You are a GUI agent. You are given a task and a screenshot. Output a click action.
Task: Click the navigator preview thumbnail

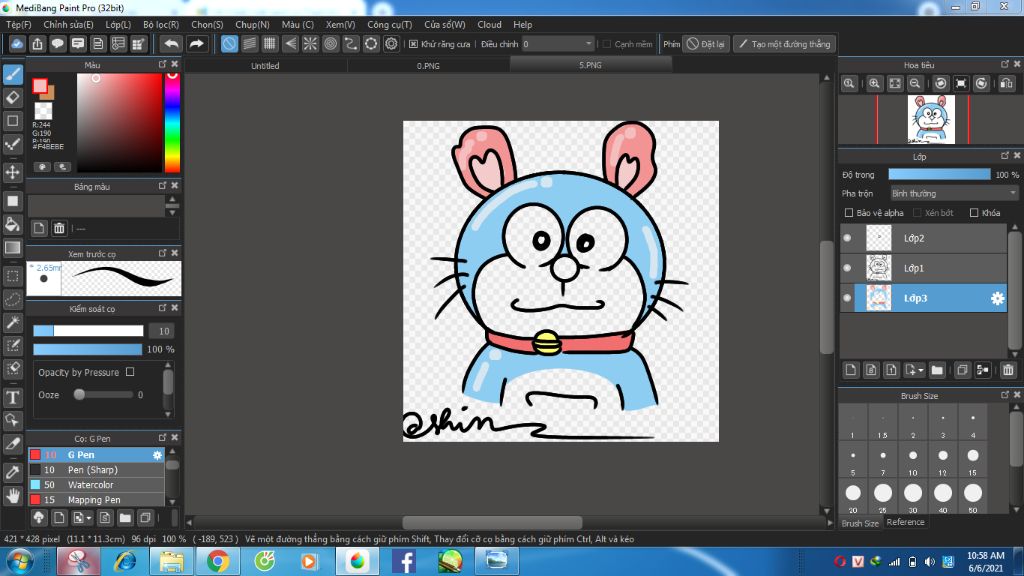pos(931,120)
